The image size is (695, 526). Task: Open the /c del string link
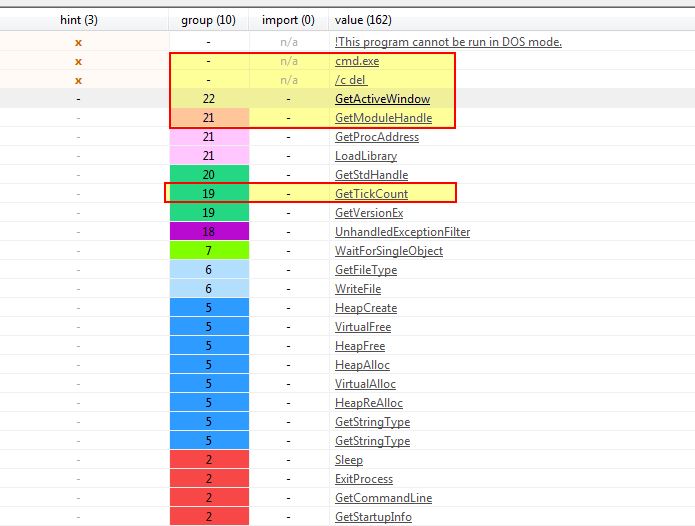351,80
